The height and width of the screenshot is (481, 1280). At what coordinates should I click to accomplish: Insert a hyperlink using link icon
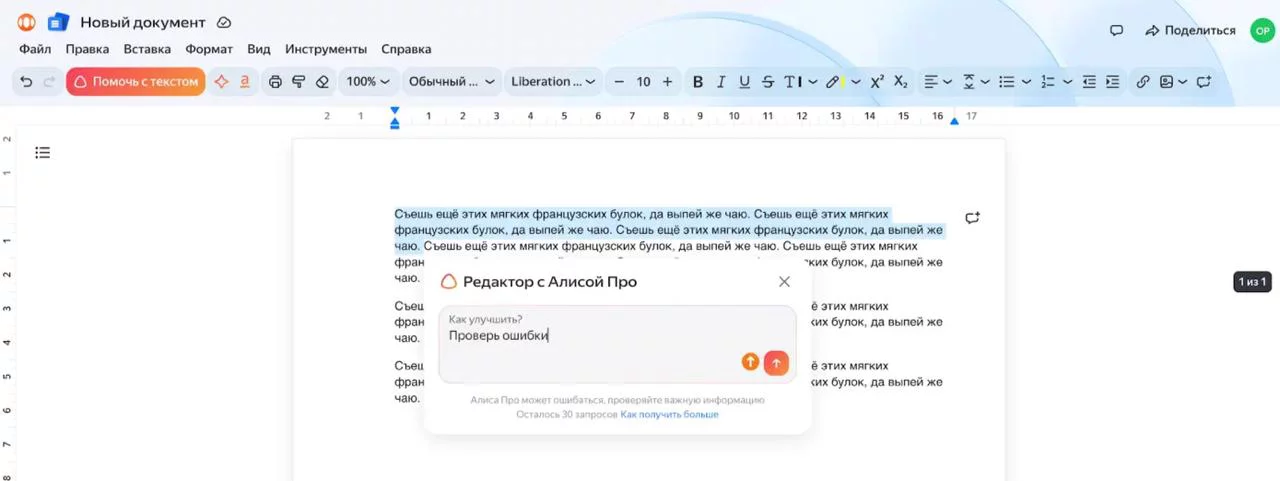pyautogui.click(x=1142, y=82)
